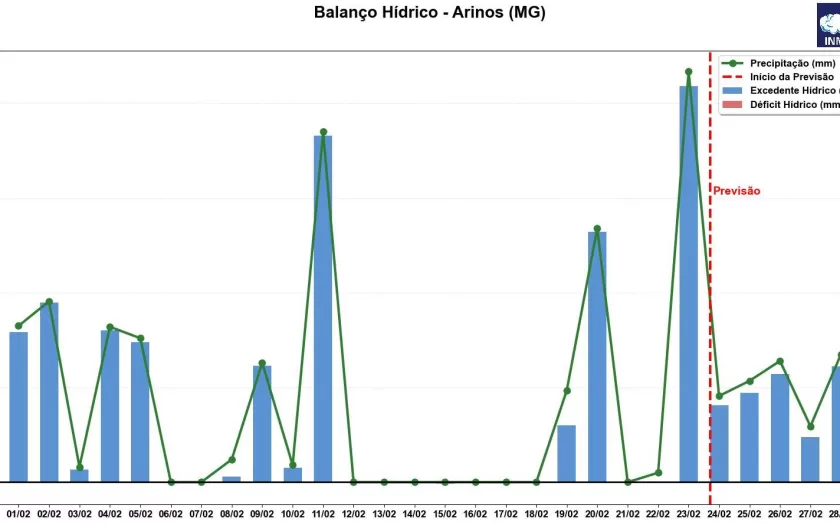Select the green data point at 19/02
This screenshot has width=840, height=525.
click(x=567, y=391)
